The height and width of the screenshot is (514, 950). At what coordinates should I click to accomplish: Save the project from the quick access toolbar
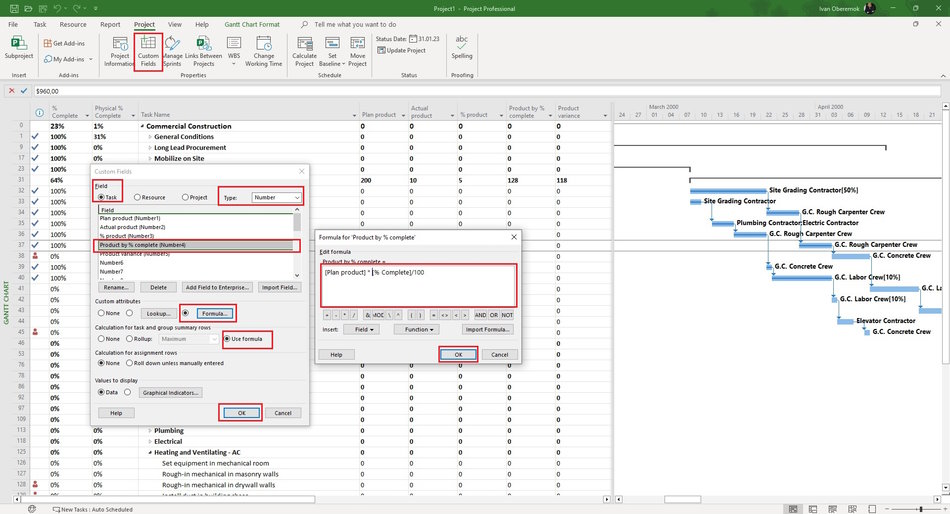[x=14, y=8]
